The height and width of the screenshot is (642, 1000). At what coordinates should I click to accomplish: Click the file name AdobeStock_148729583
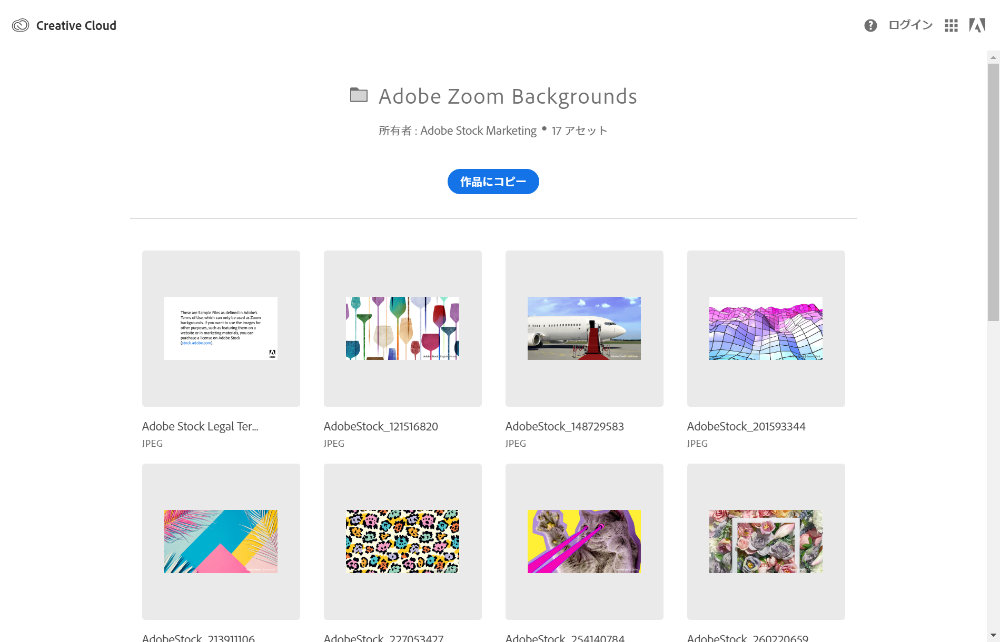coord(564,427)
